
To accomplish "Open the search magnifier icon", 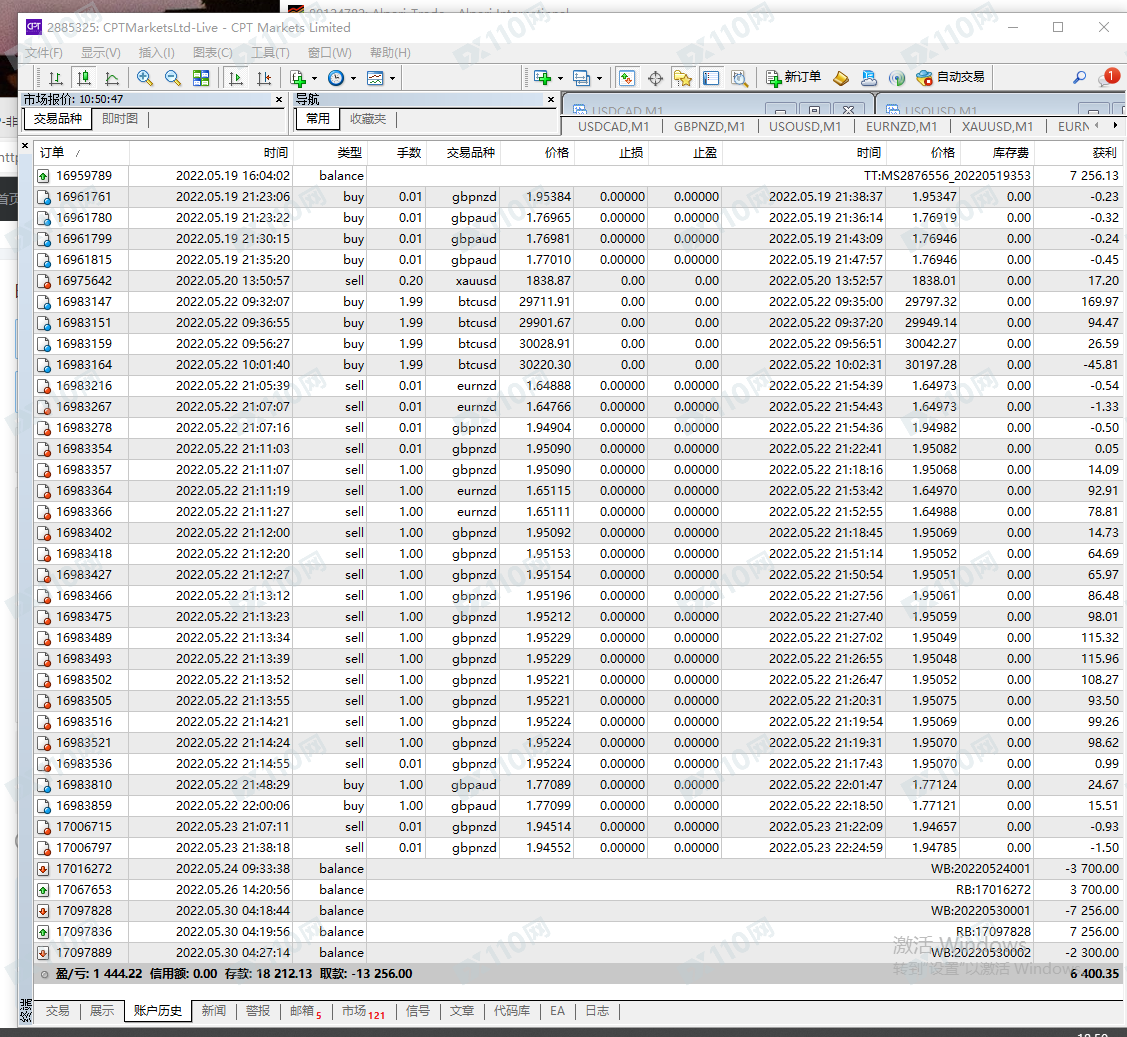I will click(1079, 77).
